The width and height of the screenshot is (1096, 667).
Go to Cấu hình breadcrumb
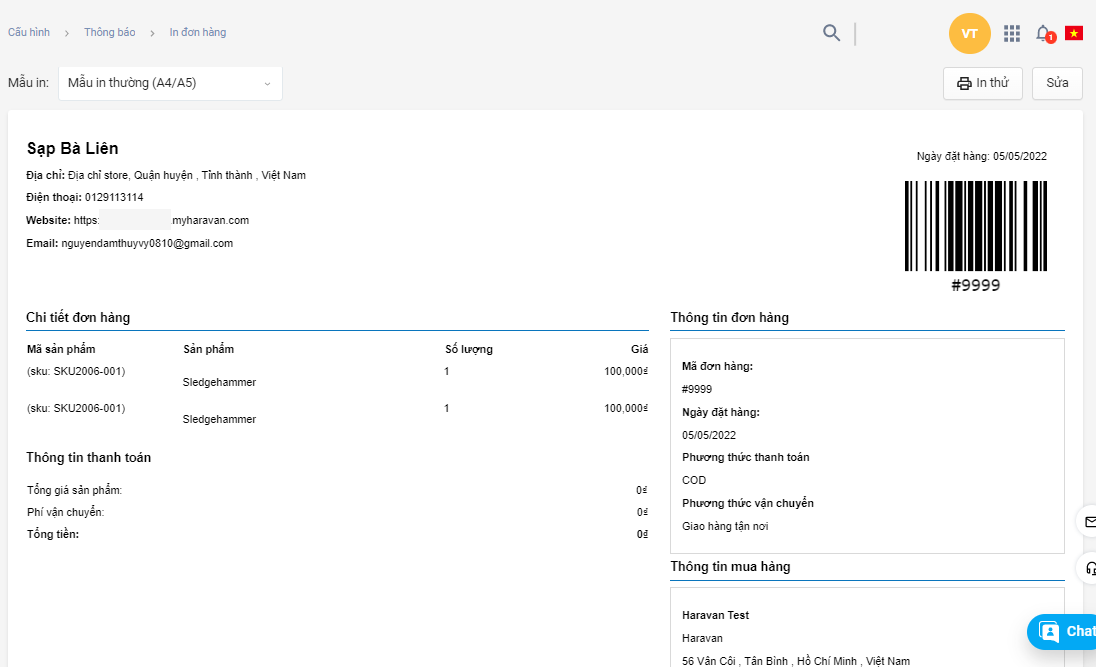(29, 33)
